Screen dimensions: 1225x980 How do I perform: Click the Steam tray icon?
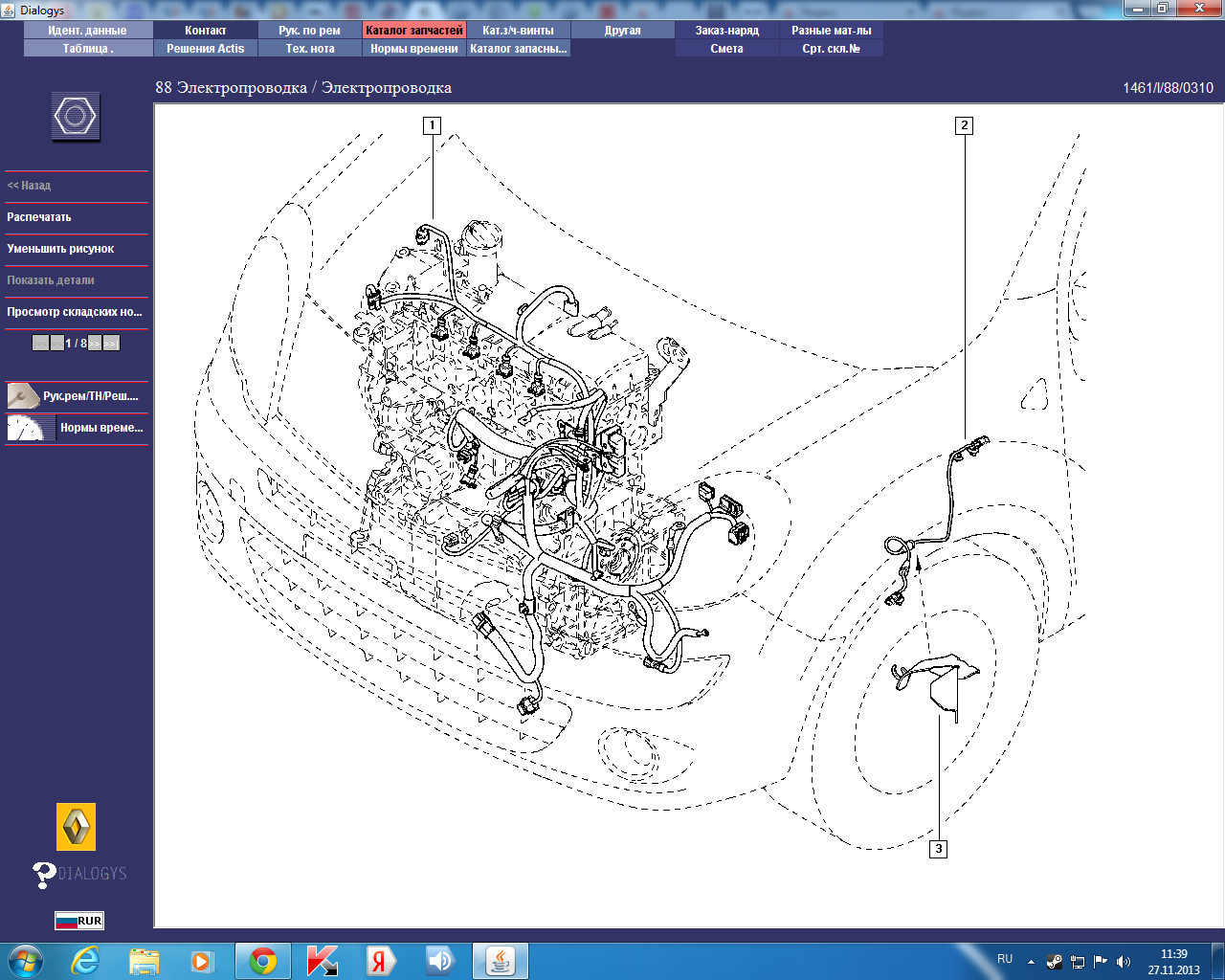coord(1055,962)
